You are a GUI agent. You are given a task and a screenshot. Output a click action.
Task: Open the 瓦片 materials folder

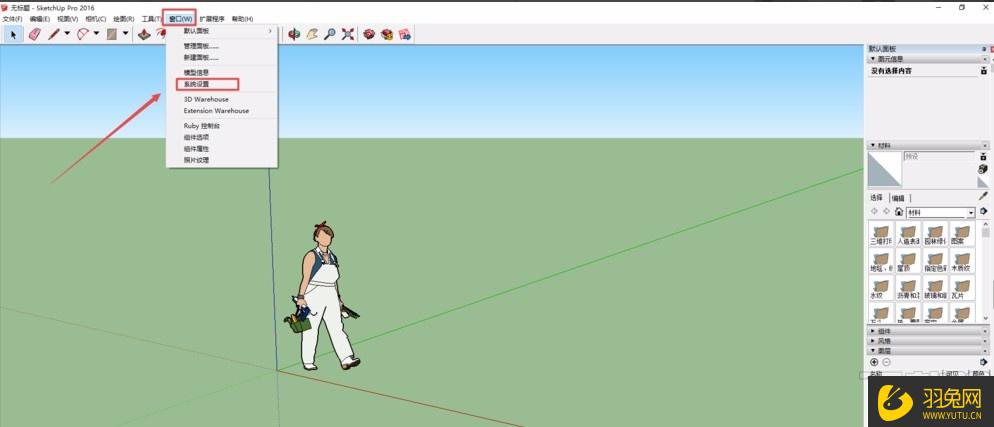(962, 288)
